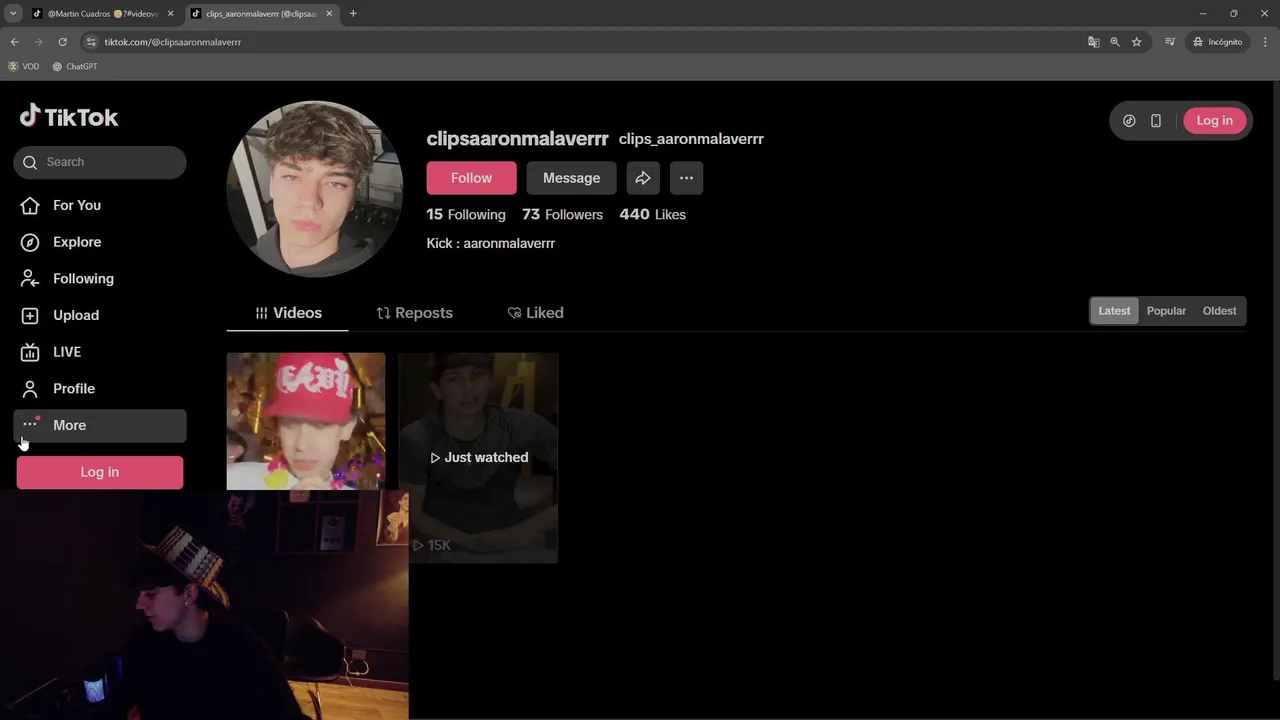1280x720 pixels.
Task: Open the three-dot profile options
Action: coord(686,178)
